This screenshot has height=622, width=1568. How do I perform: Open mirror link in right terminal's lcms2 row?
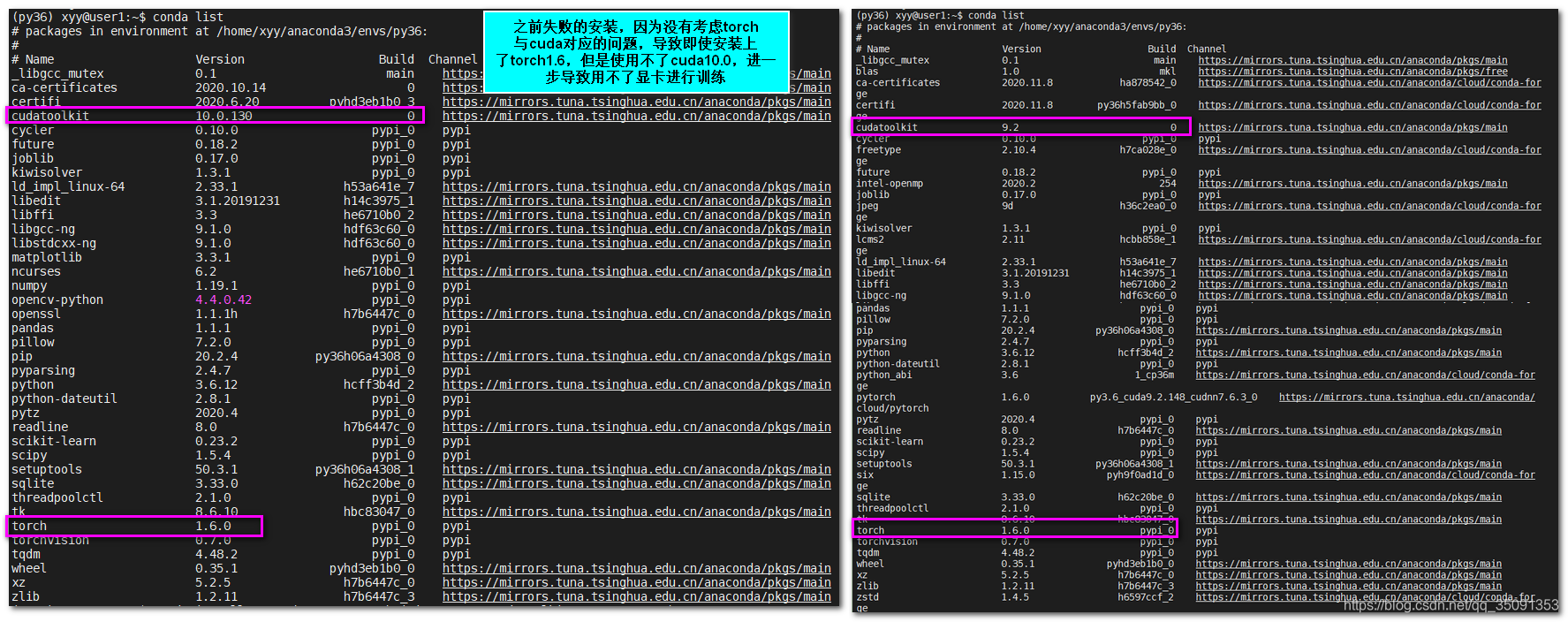pos(1370,239)
